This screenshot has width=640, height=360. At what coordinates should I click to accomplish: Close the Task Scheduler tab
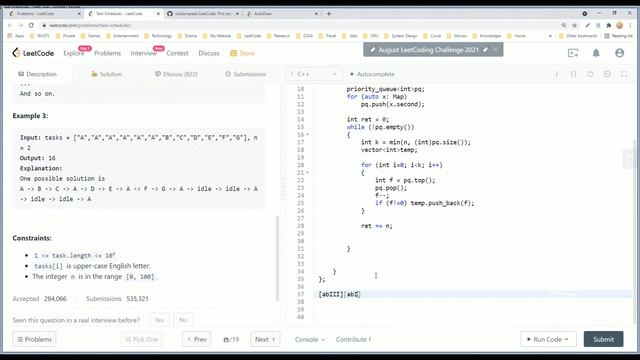pyautogui.click(x=158, y=13)
